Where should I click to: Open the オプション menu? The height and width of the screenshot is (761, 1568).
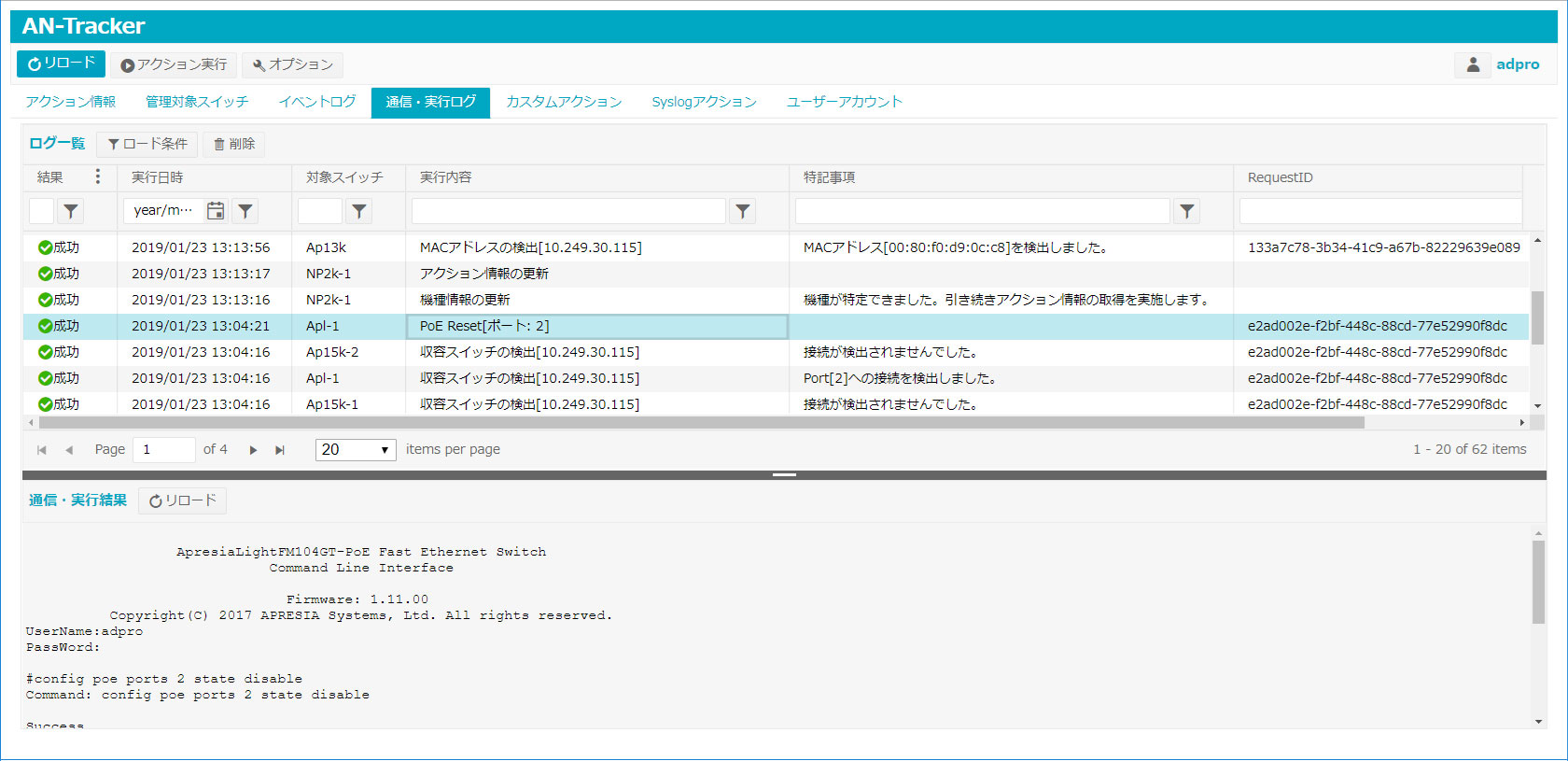(x=292, y=64)
